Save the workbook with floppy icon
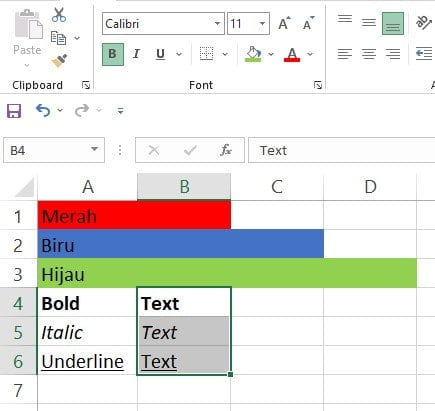 (14, 111)
